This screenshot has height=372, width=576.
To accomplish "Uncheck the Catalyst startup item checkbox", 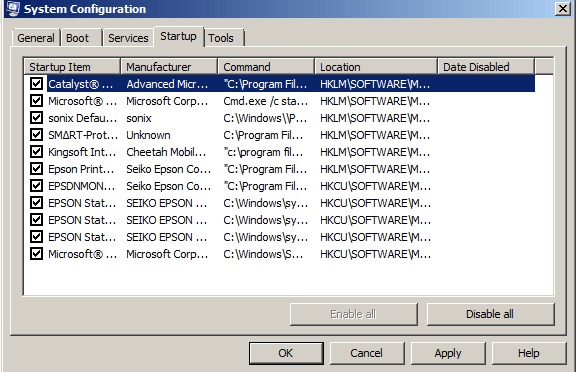I will coord(36,84).
